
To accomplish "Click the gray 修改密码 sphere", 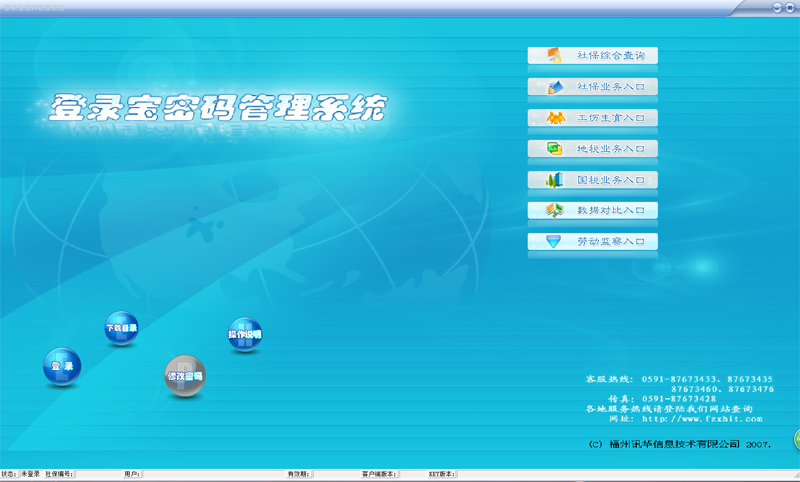I will point(184,376).
